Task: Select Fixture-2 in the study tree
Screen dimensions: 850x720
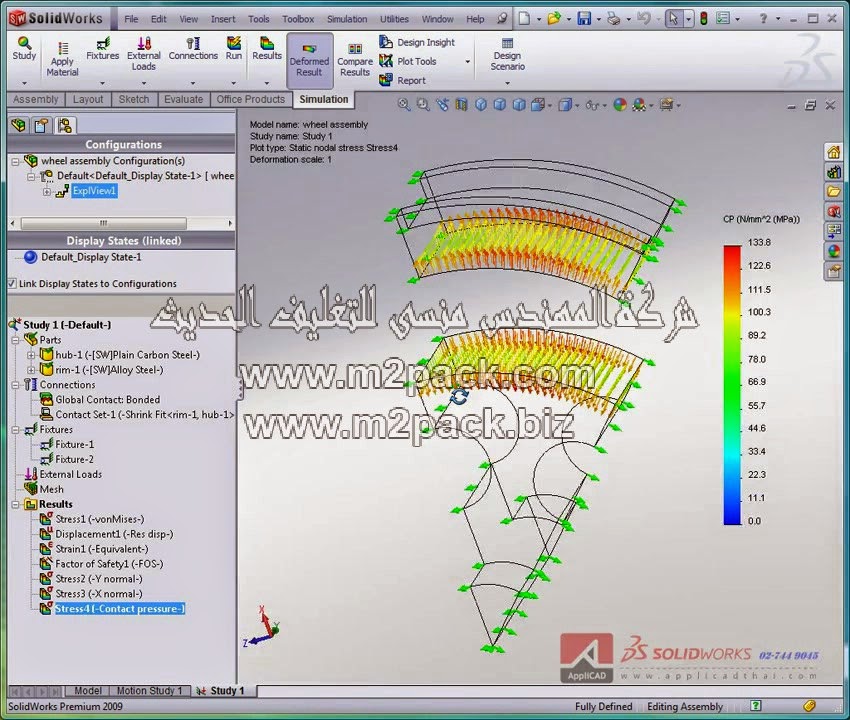Action: [x=74, y=459]
